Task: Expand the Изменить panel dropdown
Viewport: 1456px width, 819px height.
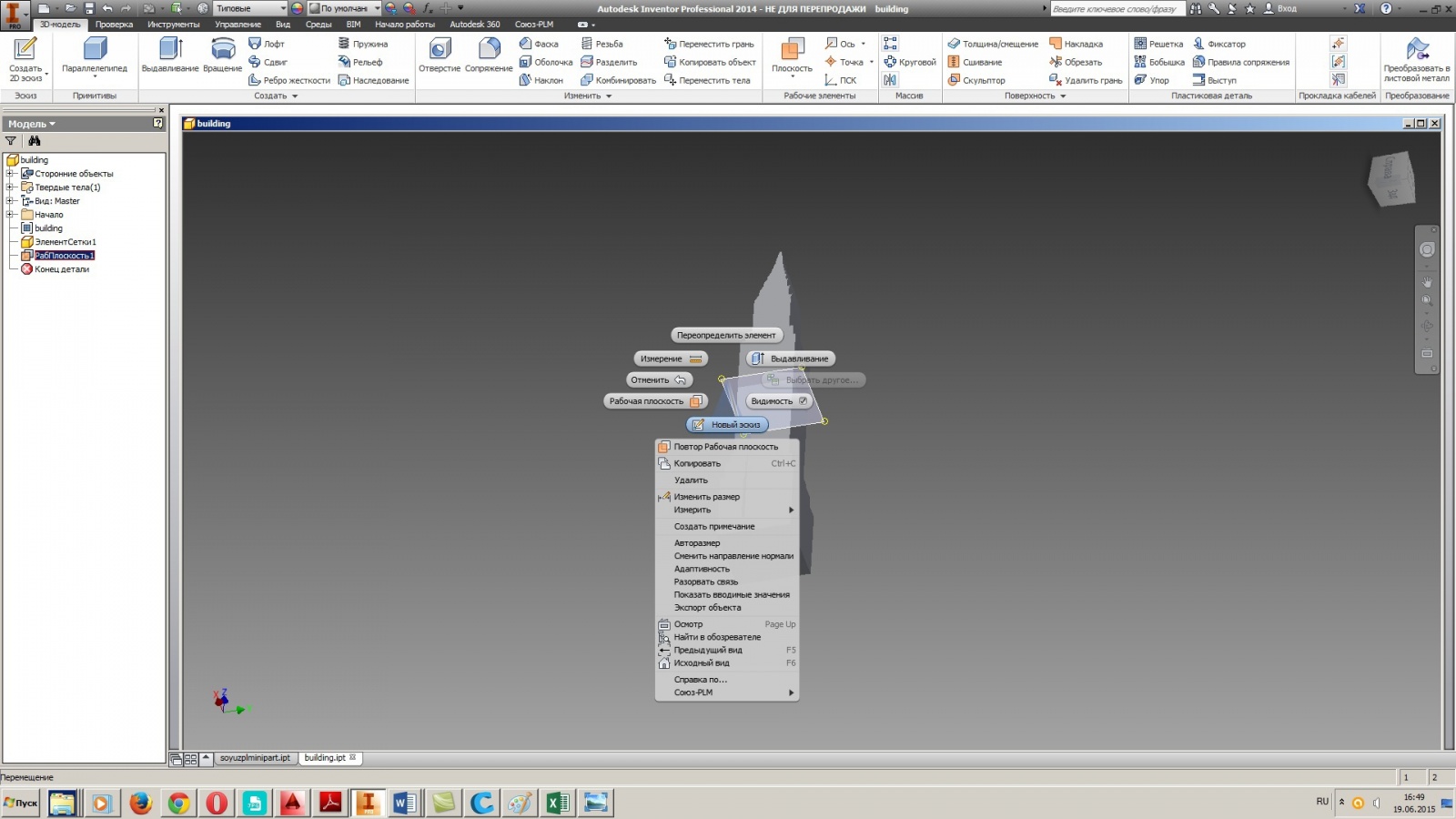Action: click(x=587, y=96)
